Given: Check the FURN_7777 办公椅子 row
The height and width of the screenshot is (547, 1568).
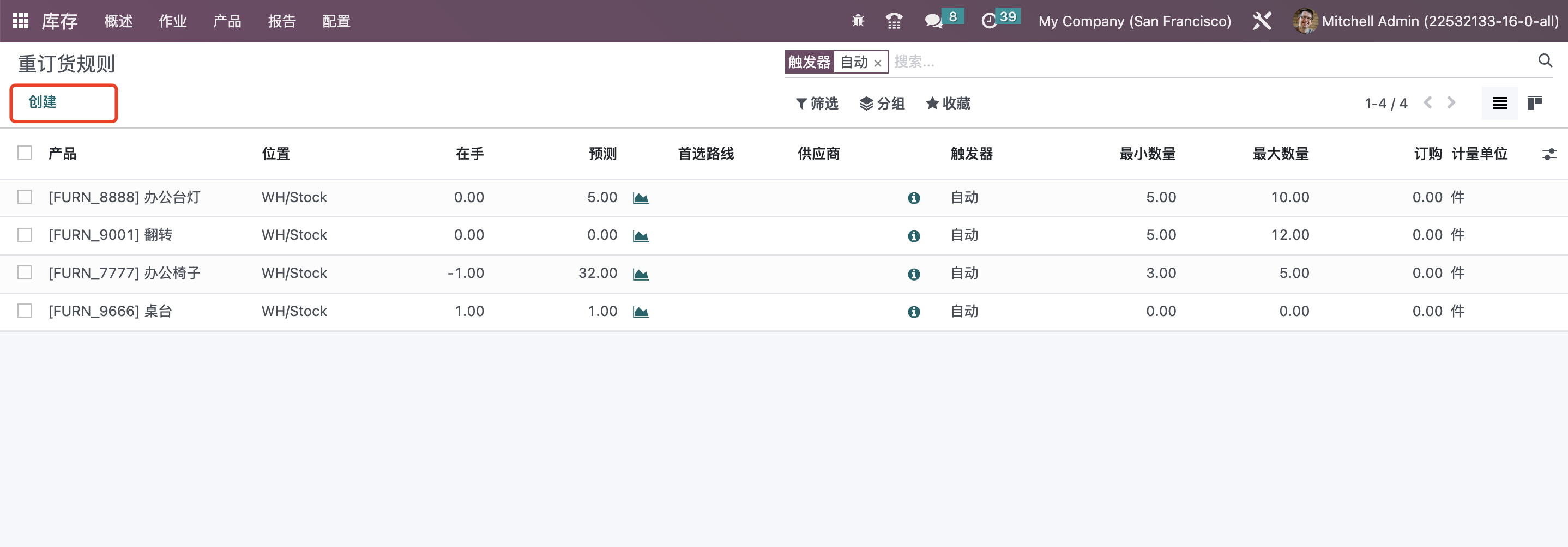Looking at the screenshot, I should [x=25, y=272].
